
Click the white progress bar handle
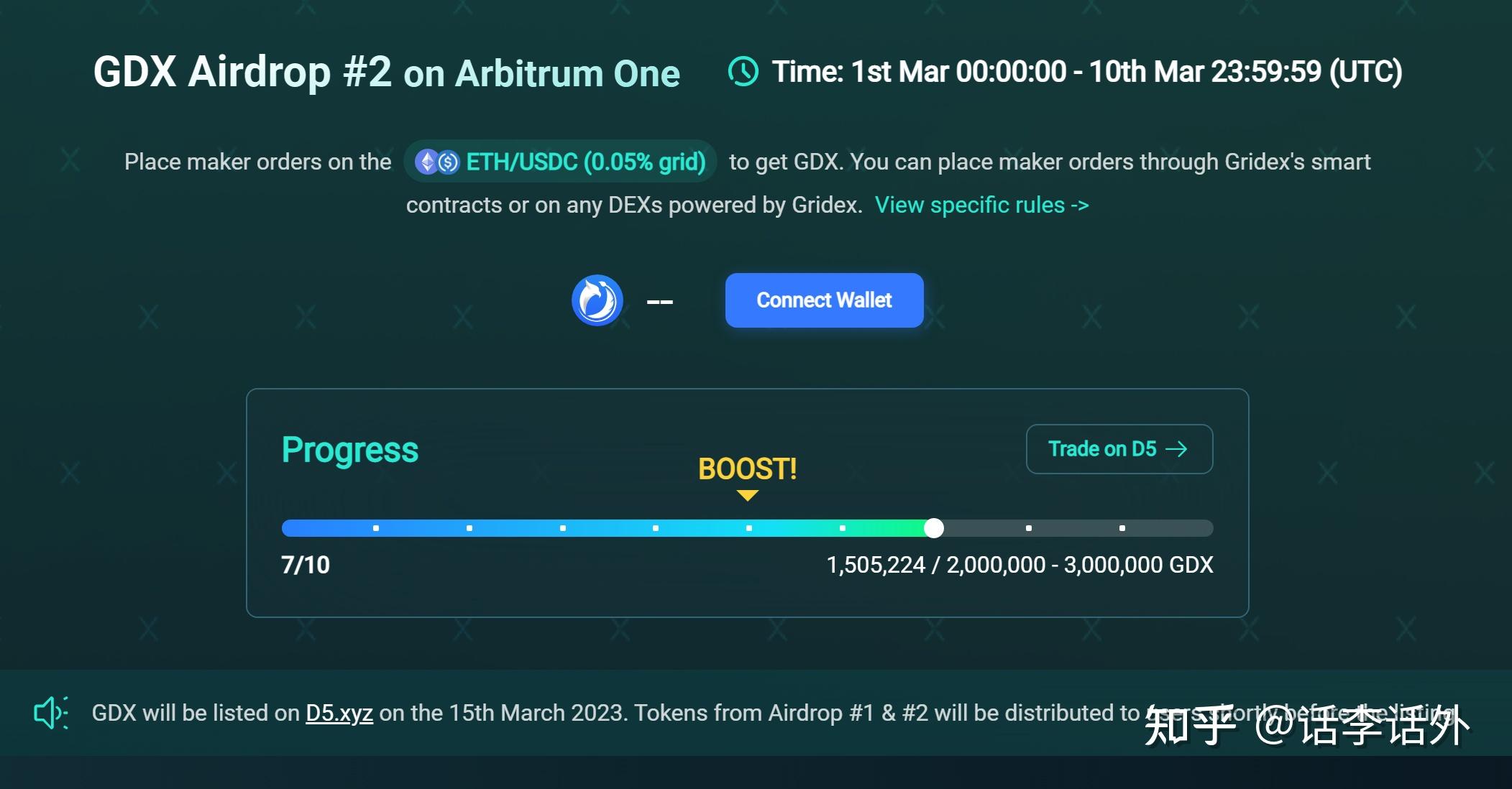(x=934, y=528)
